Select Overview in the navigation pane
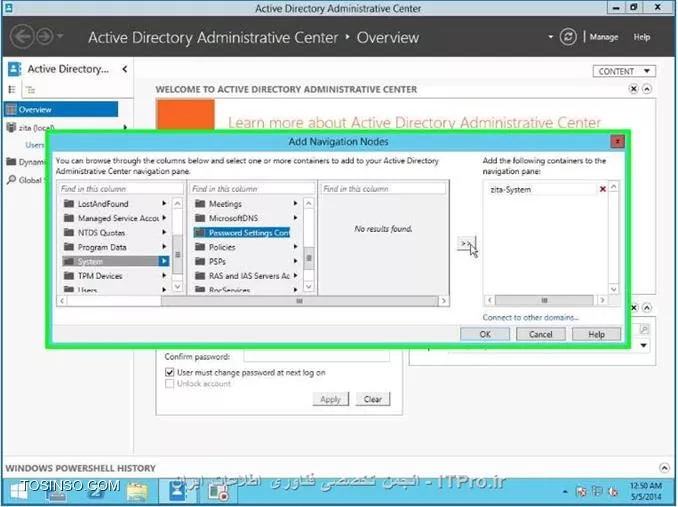The width and height of the screenshot is (678, 507). click(61, 109)
